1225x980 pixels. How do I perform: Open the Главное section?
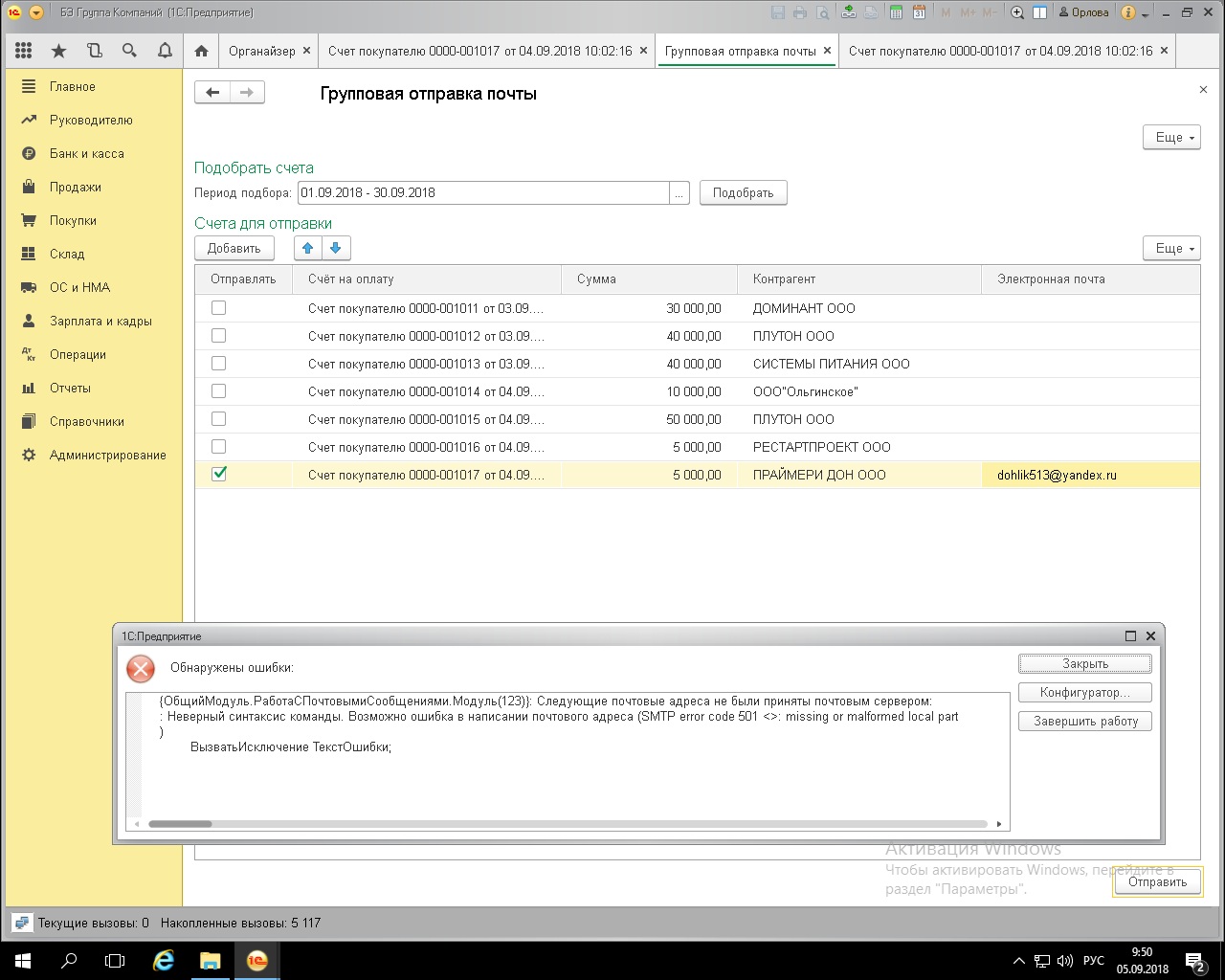[x=73, y=86]
